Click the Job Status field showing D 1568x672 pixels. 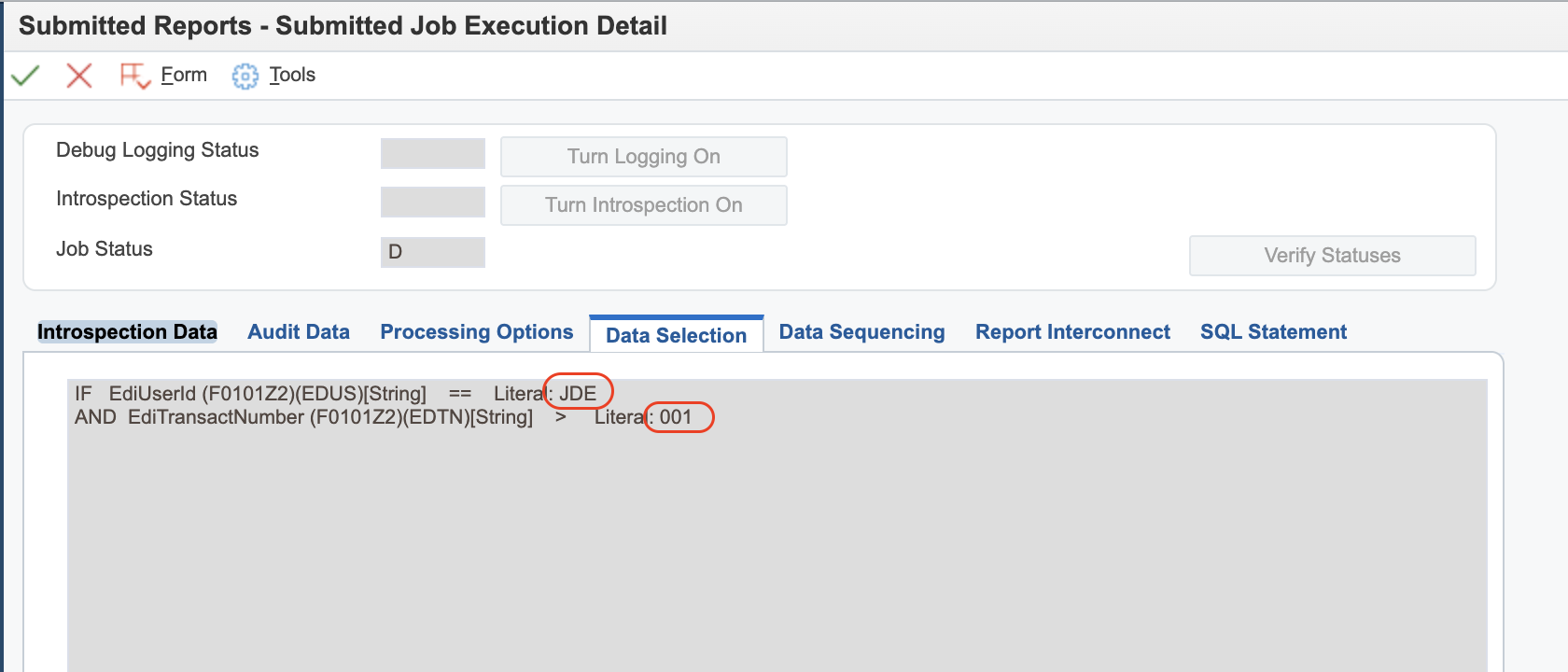click(x=433, y=252)
